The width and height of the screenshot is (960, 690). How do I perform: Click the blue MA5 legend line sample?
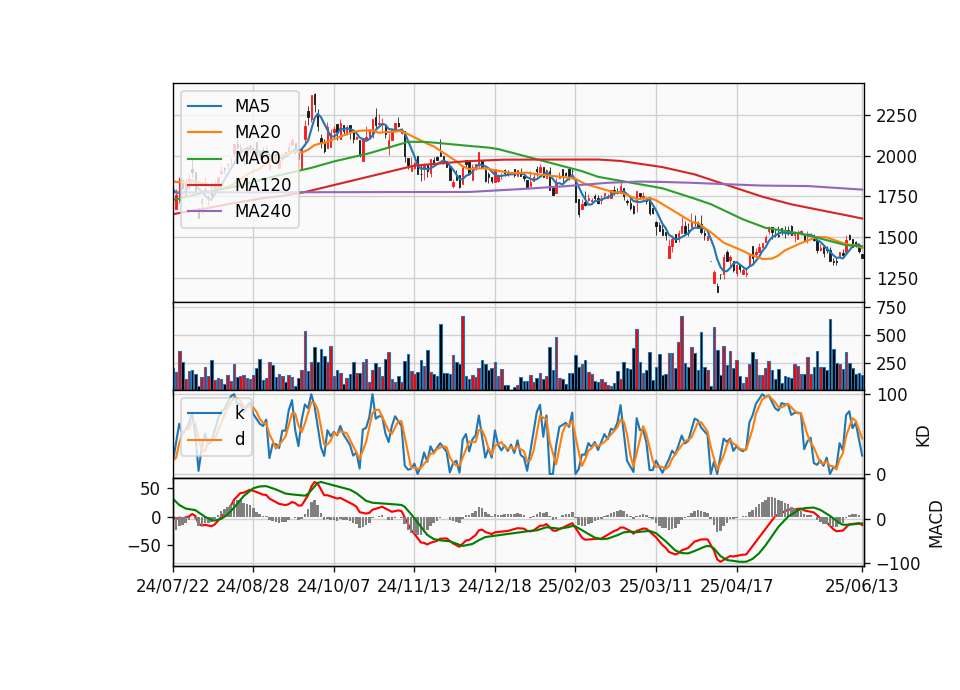[204, 106]
